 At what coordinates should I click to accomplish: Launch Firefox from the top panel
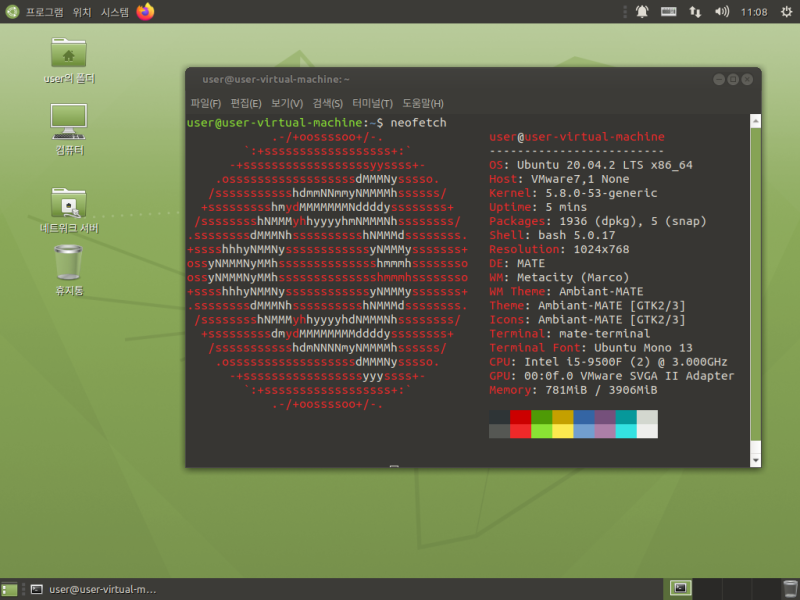[x=145, y=11]
